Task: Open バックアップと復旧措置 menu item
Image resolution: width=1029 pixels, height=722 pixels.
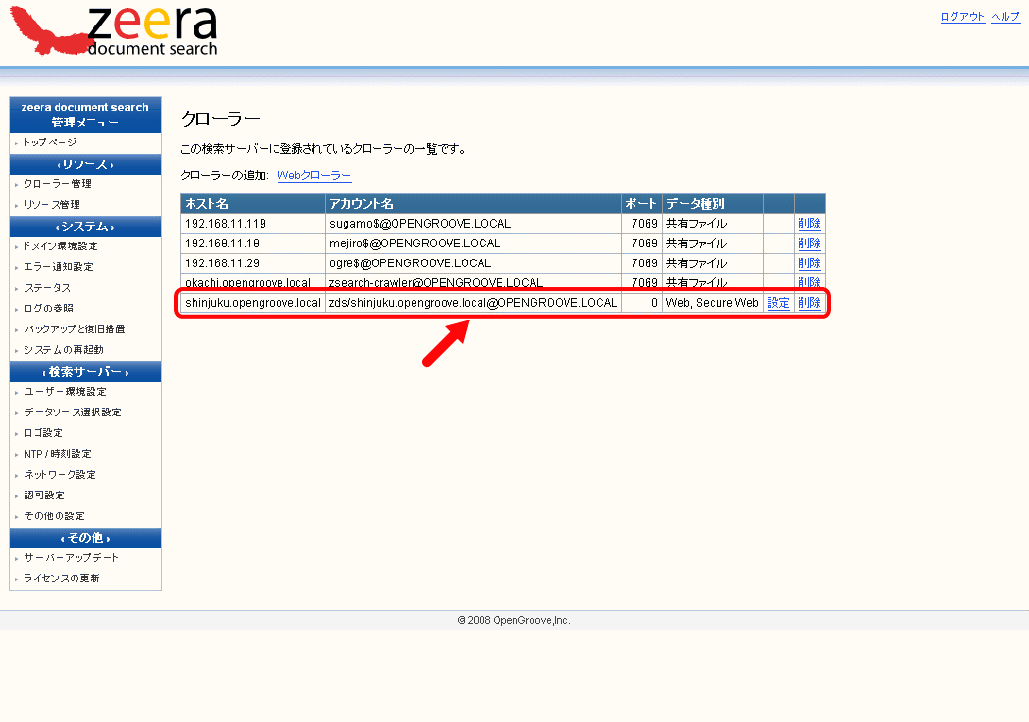Action: point(74,329)
